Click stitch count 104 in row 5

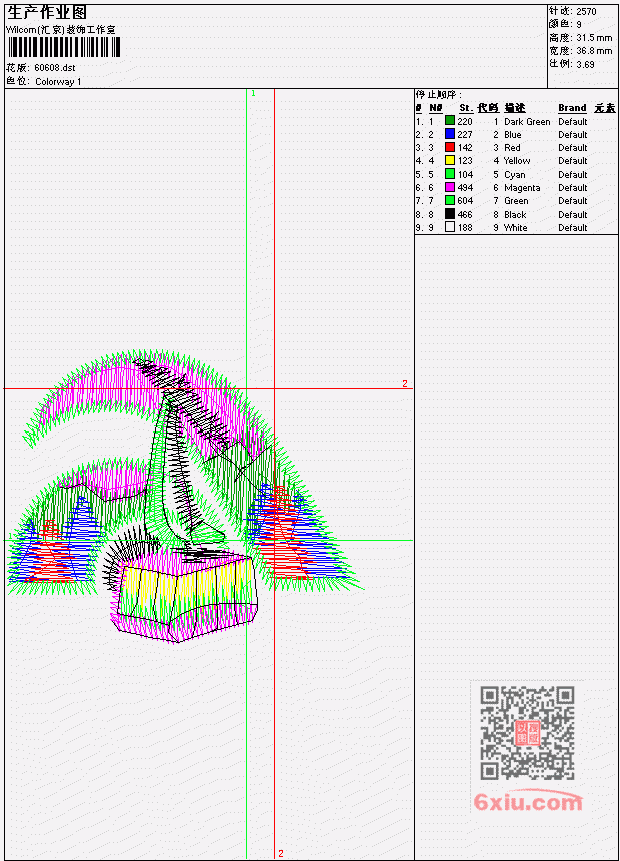(465, 175)
